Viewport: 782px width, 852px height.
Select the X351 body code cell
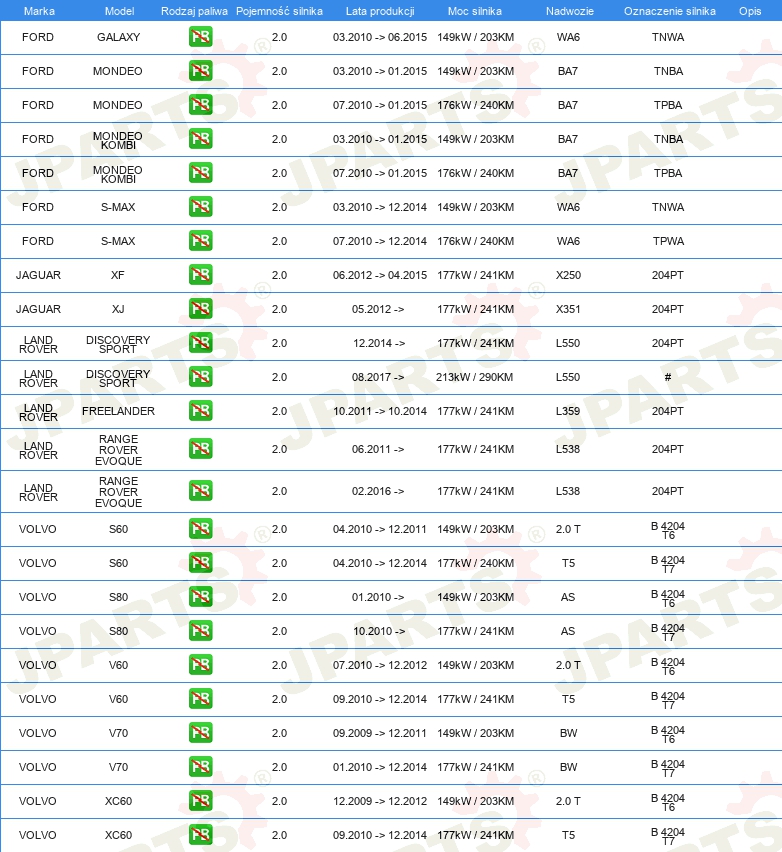568,309
